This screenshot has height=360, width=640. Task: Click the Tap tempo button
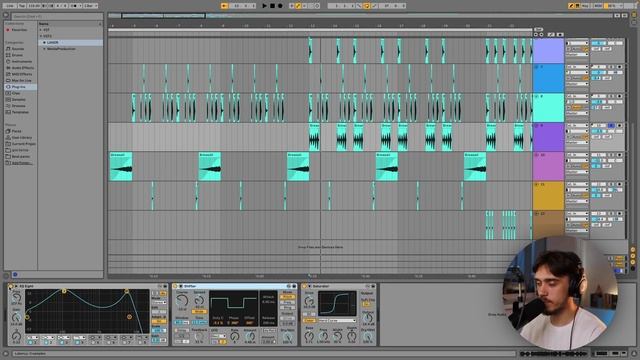pyautogui.click(x=22, y=6)
